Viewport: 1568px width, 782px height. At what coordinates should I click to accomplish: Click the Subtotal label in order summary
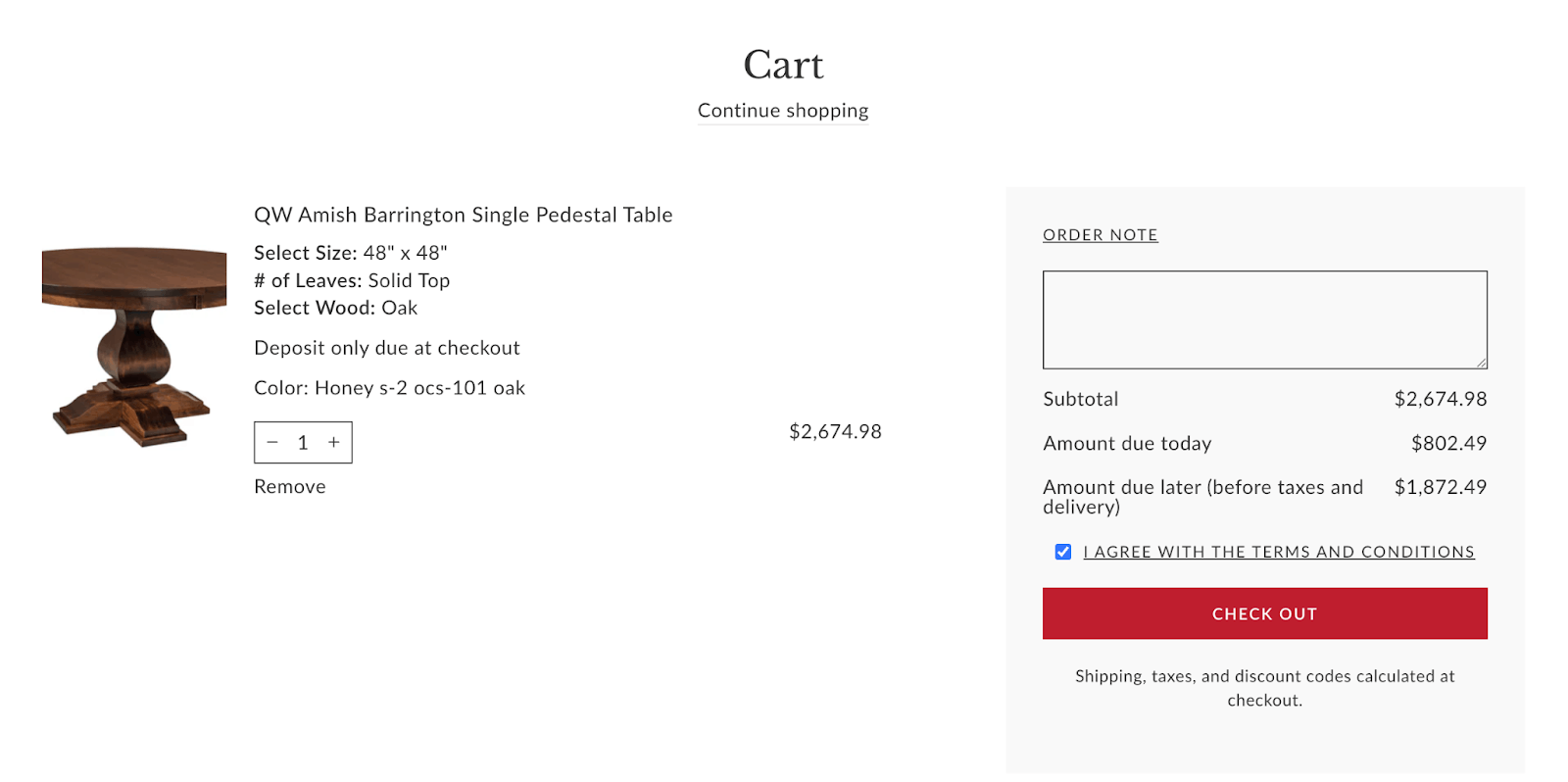[1080, 400]
